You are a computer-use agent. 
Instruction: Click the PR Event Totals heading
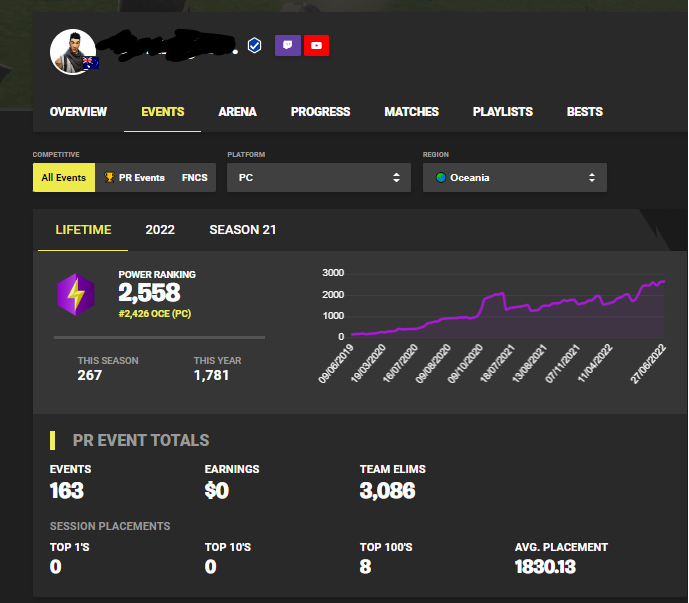(141, 440)
